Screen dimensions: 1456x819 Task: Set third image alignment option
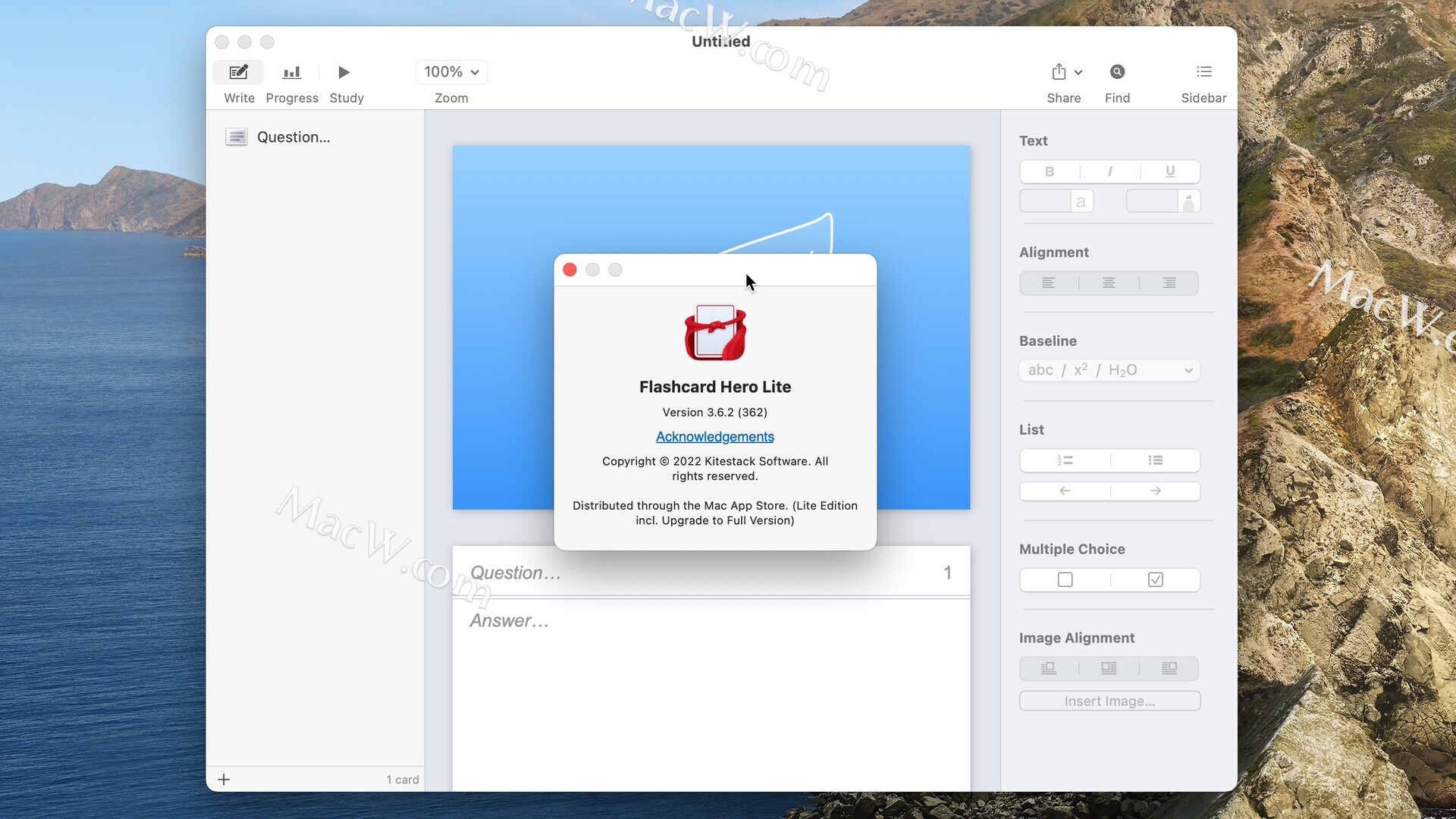(1169, 669)
